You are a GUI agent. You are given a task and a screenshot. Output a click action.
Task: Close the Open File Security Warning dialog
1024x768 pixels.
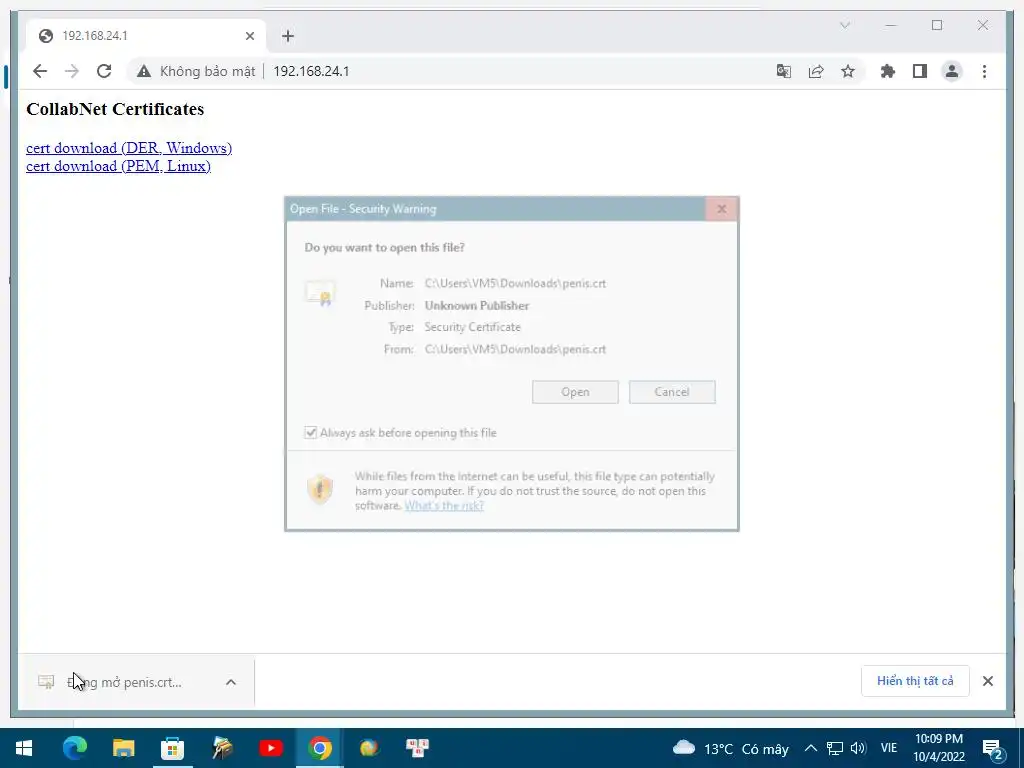(722, 209)
